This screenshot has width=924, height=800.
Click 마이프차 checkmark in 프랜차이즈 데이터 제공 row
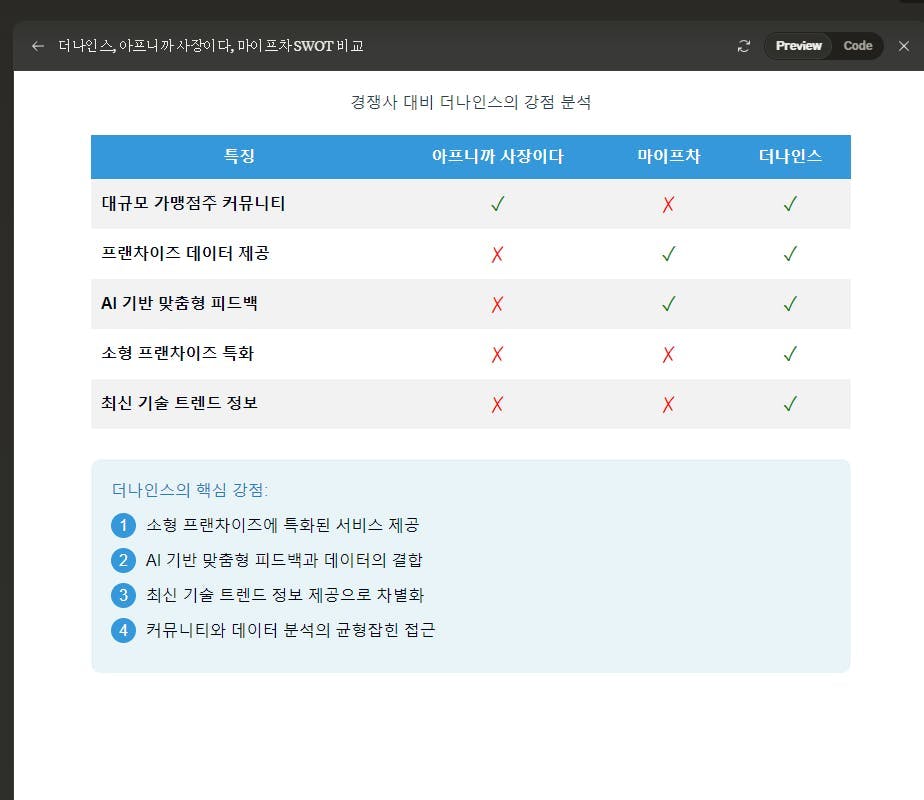(669, 254)
